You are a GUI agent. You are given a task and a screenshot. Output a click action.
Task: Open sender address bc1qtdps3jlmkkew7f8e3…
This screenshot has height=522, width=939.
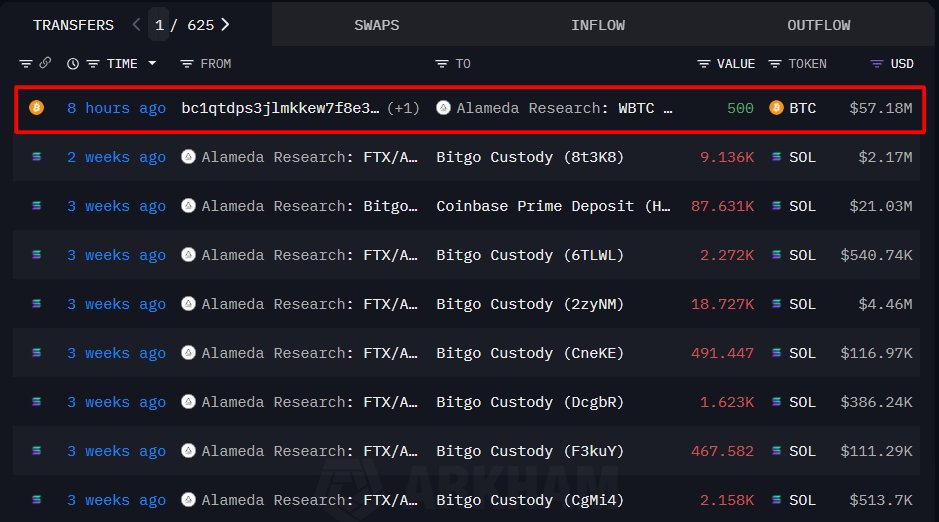tap(280, 108)
